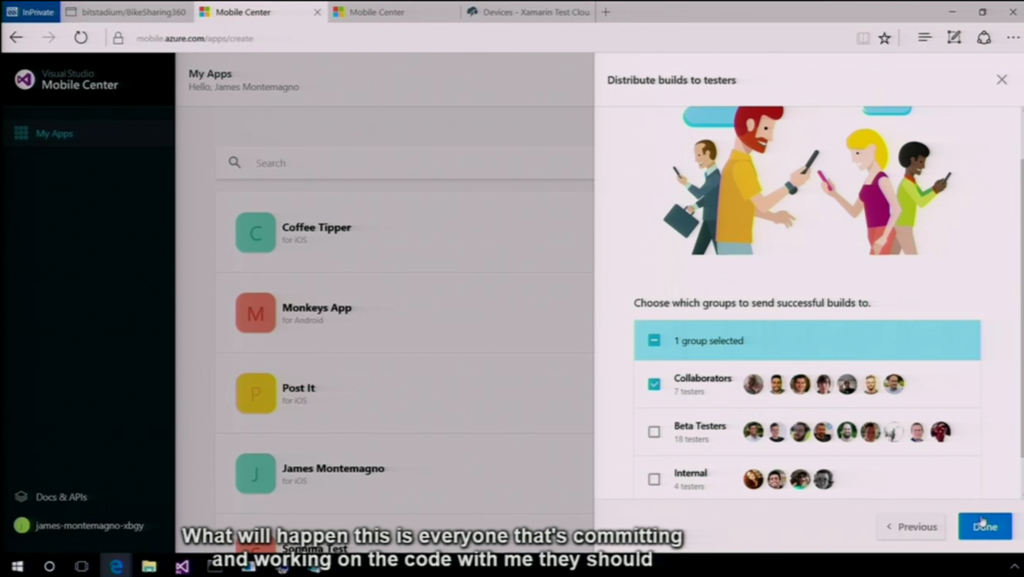Click the search field in My Apps
This screenshot has width=1024, height=577.
pyautogui.click(x=405, y=163)
